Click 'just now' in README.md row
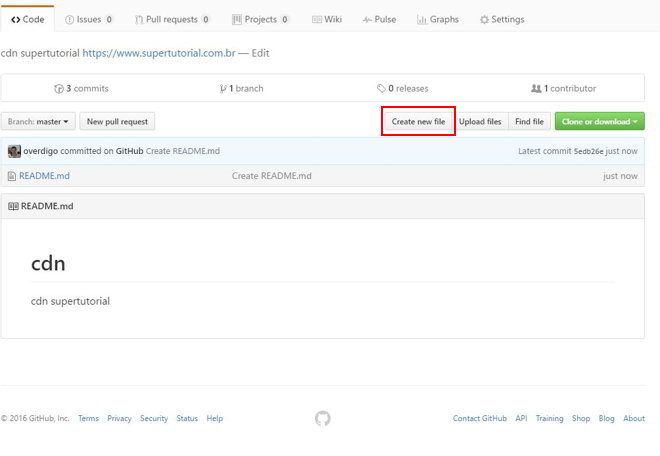Viewport: 660px width, 456px height. click(x=620, y=176)
